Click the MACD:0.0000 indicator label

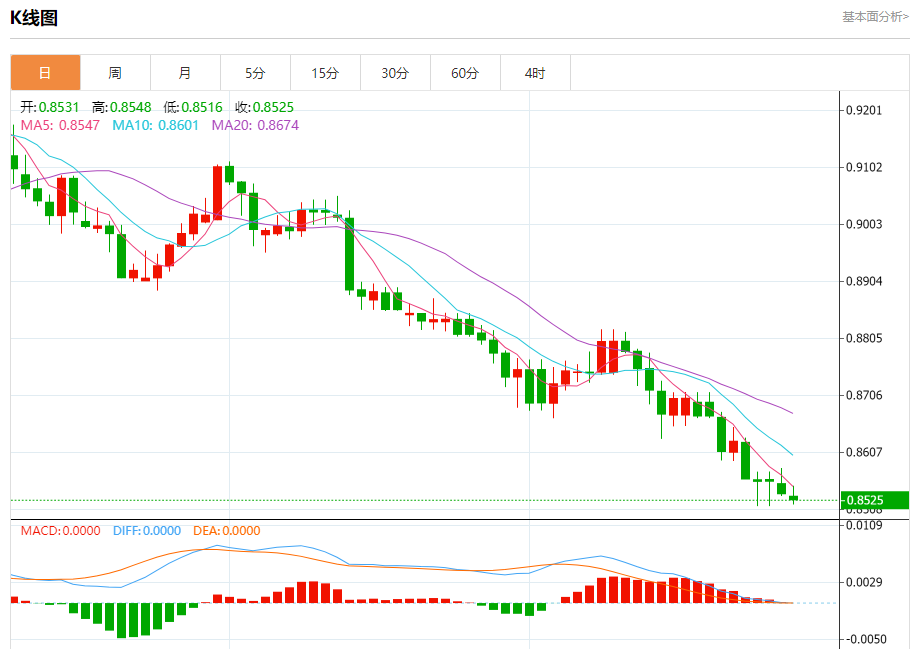click(x=61, y=531)
